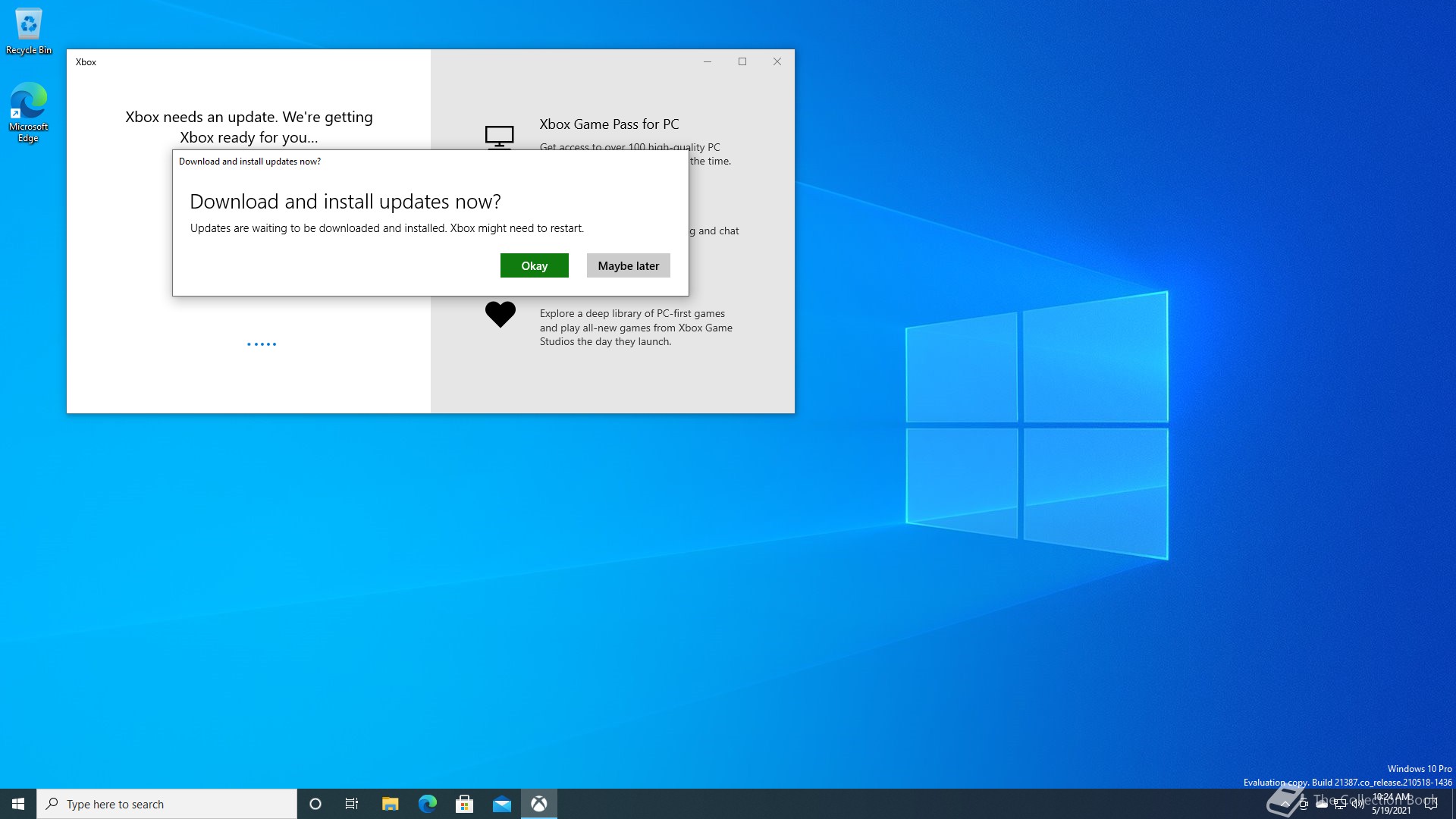Select the Xbox Game Pass for PC heading
1456x819 pixels.
point(609,124)
